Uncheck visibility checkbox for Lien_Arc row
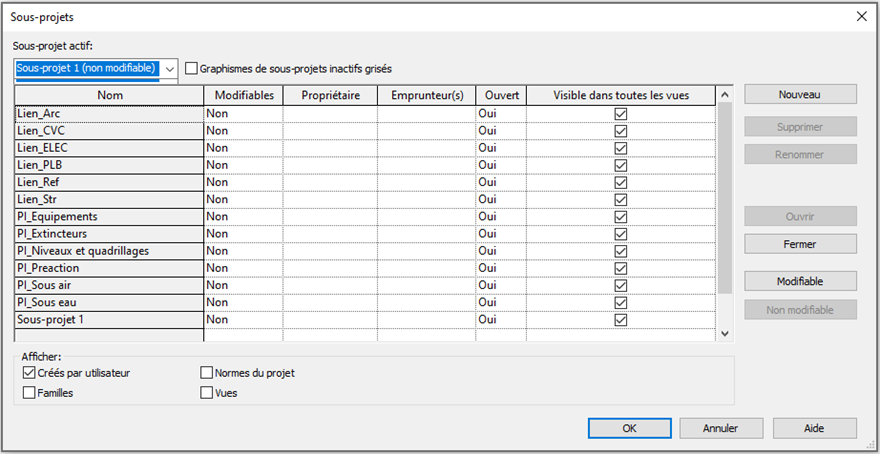The width and height of the screenshot is (880, 454). (621, 114)
